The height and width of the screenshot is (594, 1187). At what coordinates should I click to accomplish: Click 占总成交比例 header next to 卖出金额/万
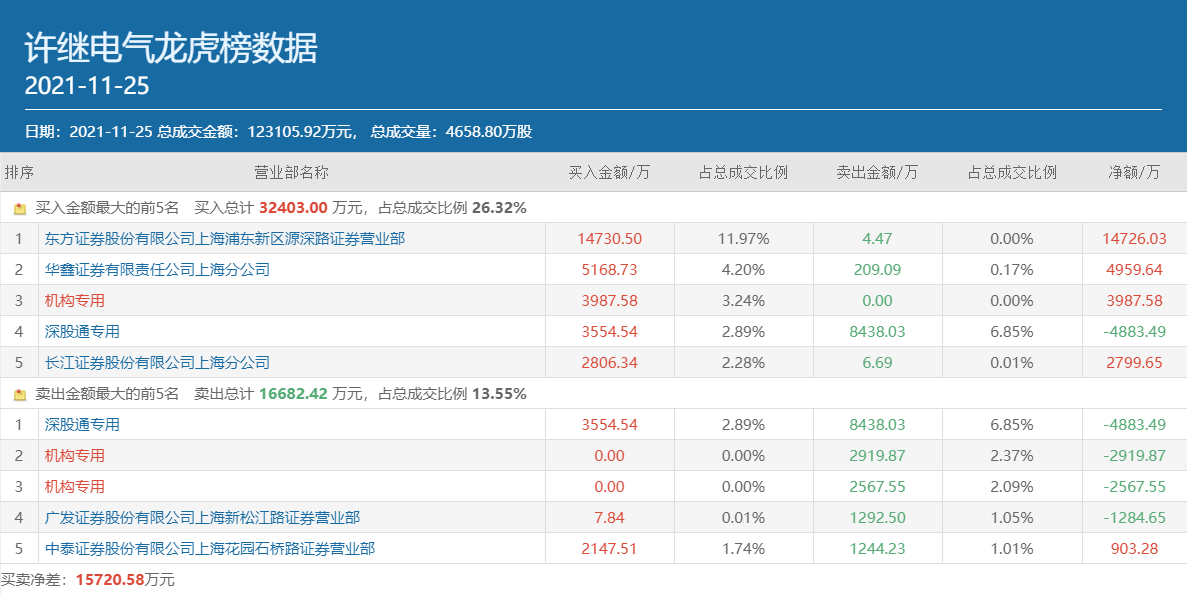point(1012,173)
